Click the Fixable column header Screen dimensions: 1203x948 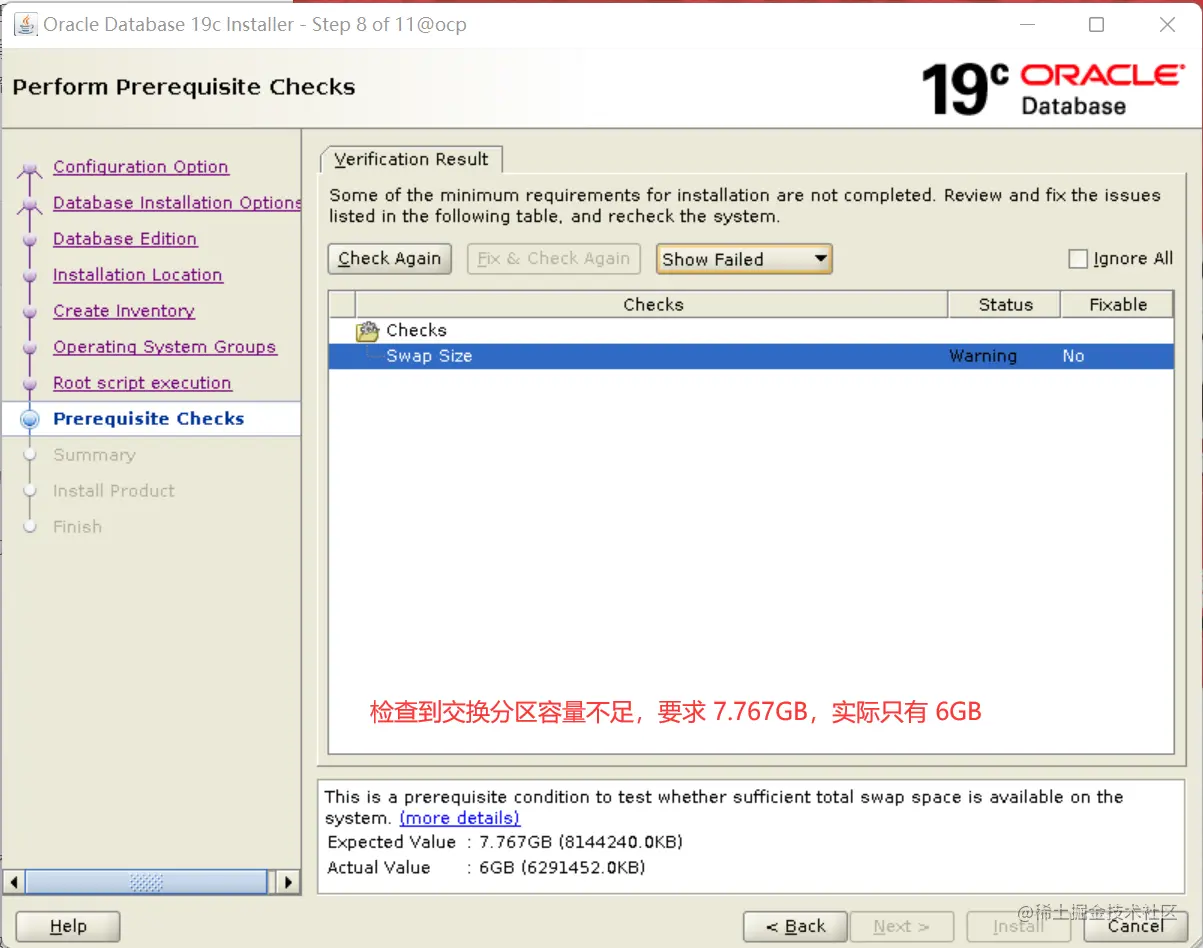point(1118,305)
